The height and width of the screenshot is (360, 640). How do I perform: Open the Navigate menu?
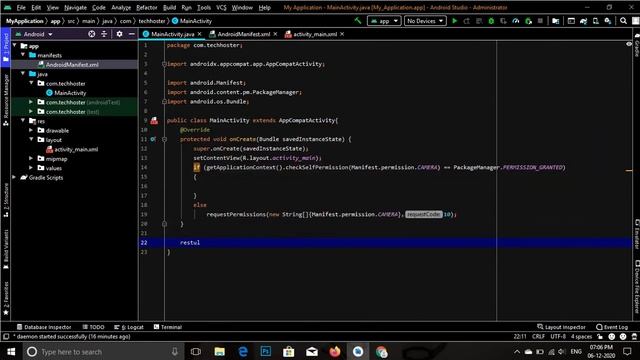pyautogui.click(x=75, y=7)
